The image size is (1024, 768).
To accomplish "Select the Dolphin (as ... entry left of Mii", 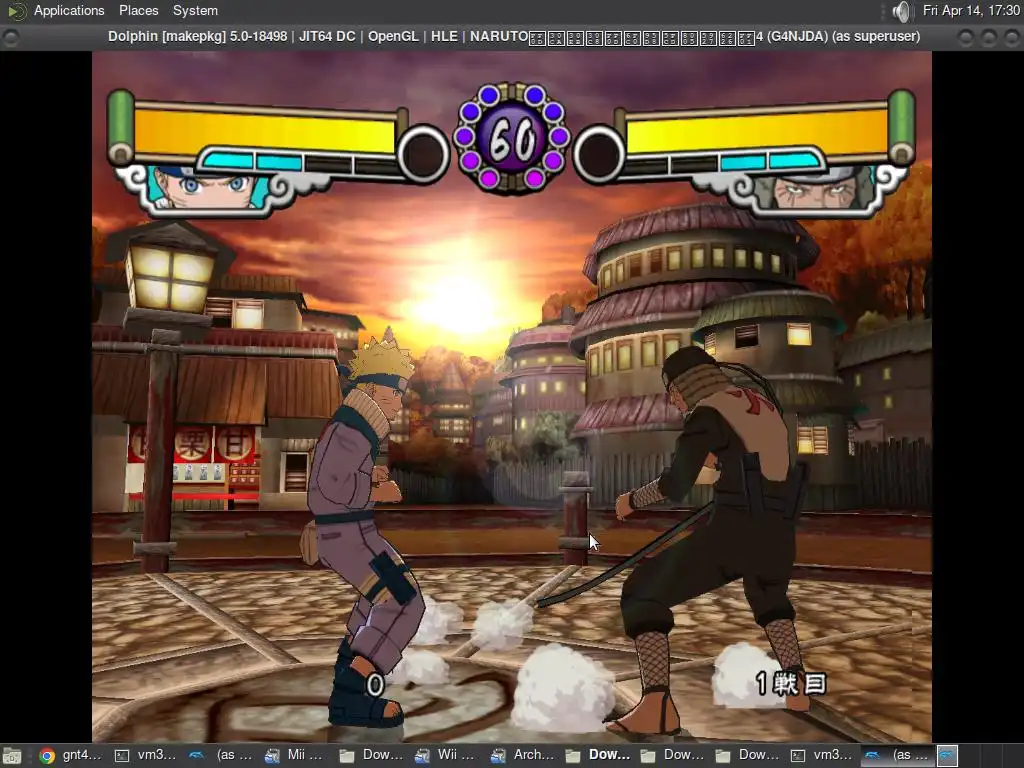I will pos(221,756).
